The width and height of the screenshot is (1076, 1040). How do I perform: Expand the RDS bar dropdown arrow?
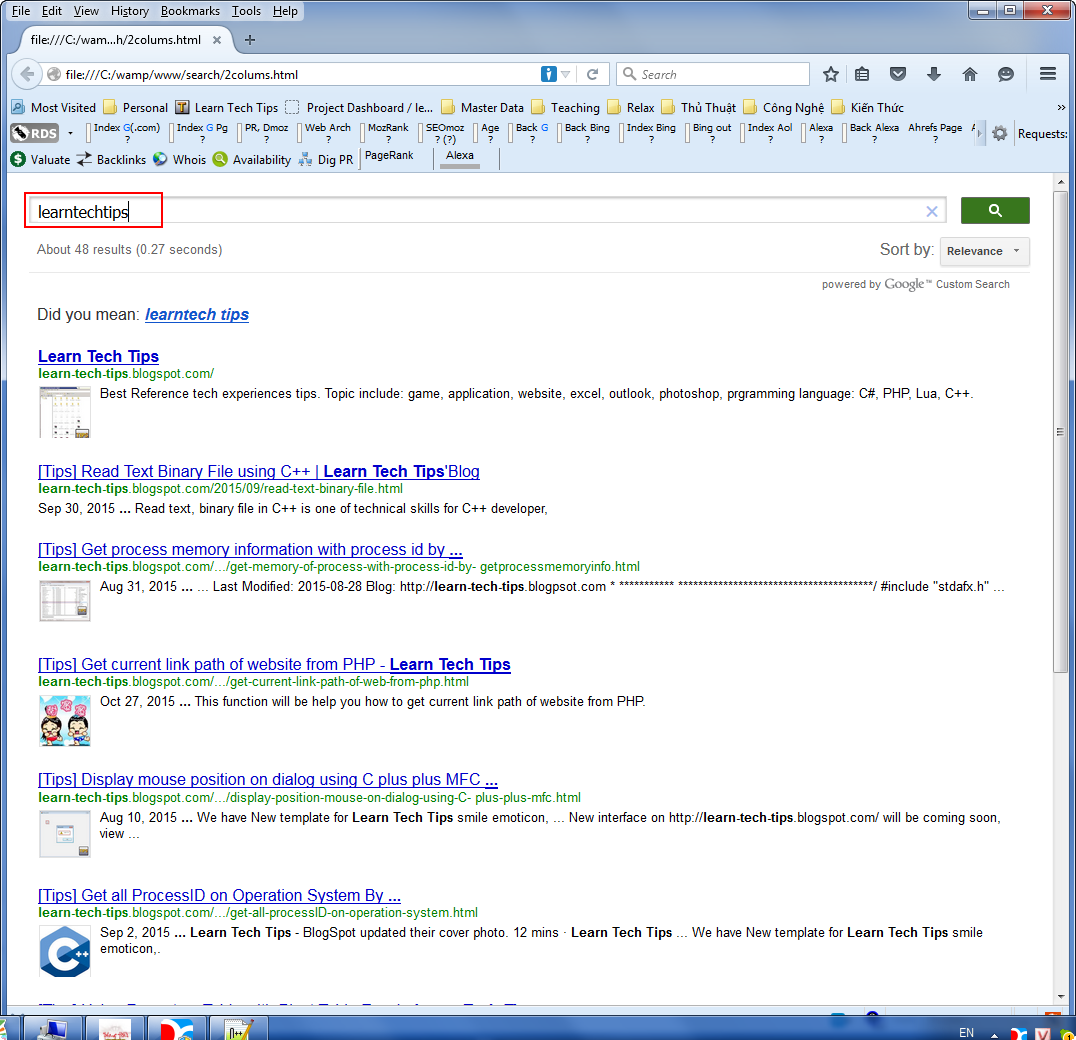70,133
